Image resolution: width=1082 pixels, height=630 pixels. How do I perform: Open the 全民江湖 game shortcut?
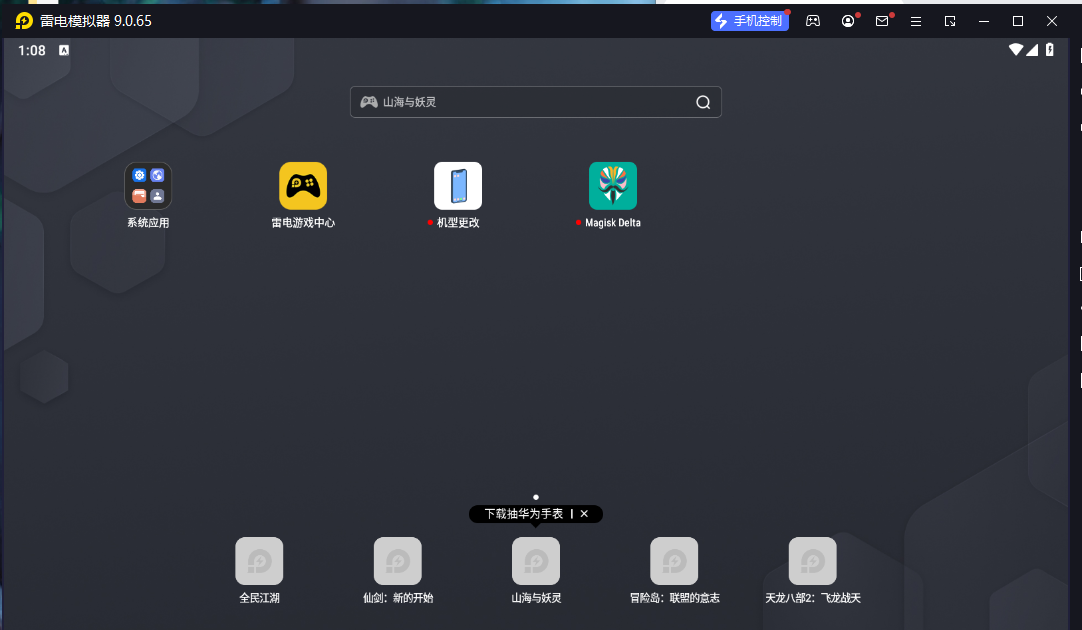(259, 561)
